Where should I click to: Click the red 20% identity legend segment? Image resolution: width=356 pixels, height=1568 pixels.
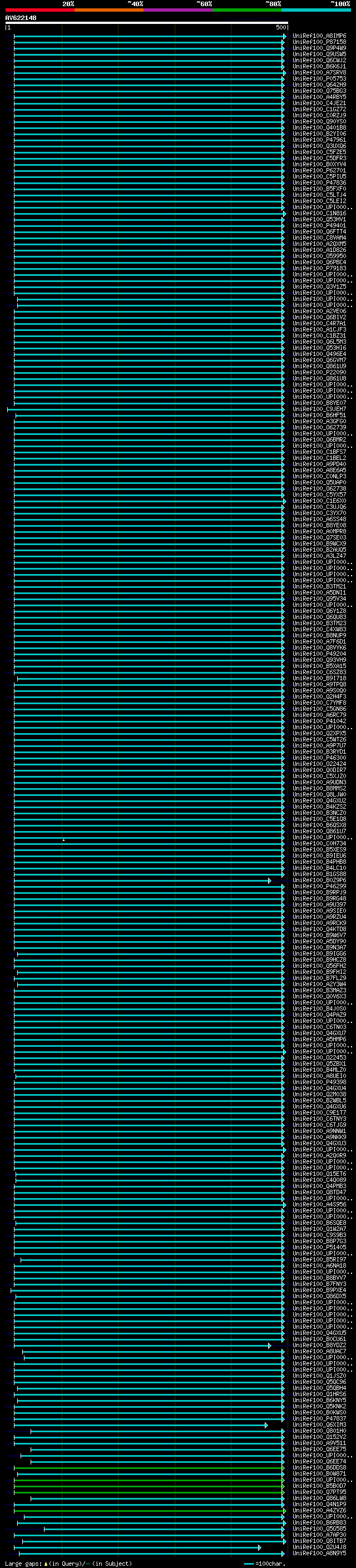click(39, 10)
